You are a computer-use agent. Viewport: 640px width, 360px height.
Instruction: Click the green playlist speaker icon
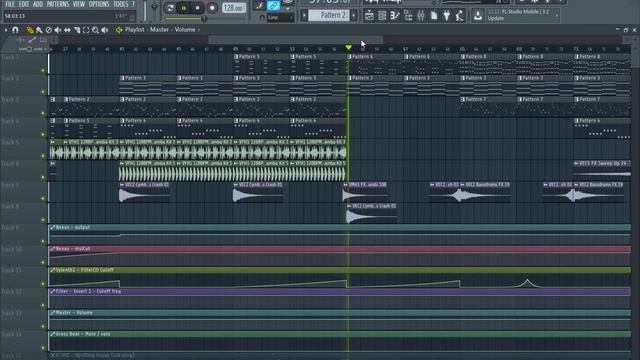click(119, 30)
